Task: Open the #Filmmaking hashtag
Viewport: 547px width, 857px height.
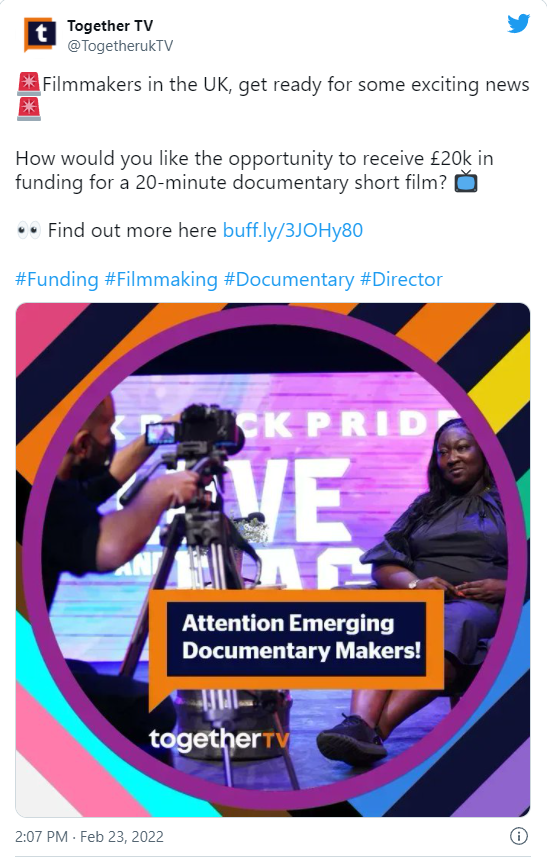Action: point(161,279)
